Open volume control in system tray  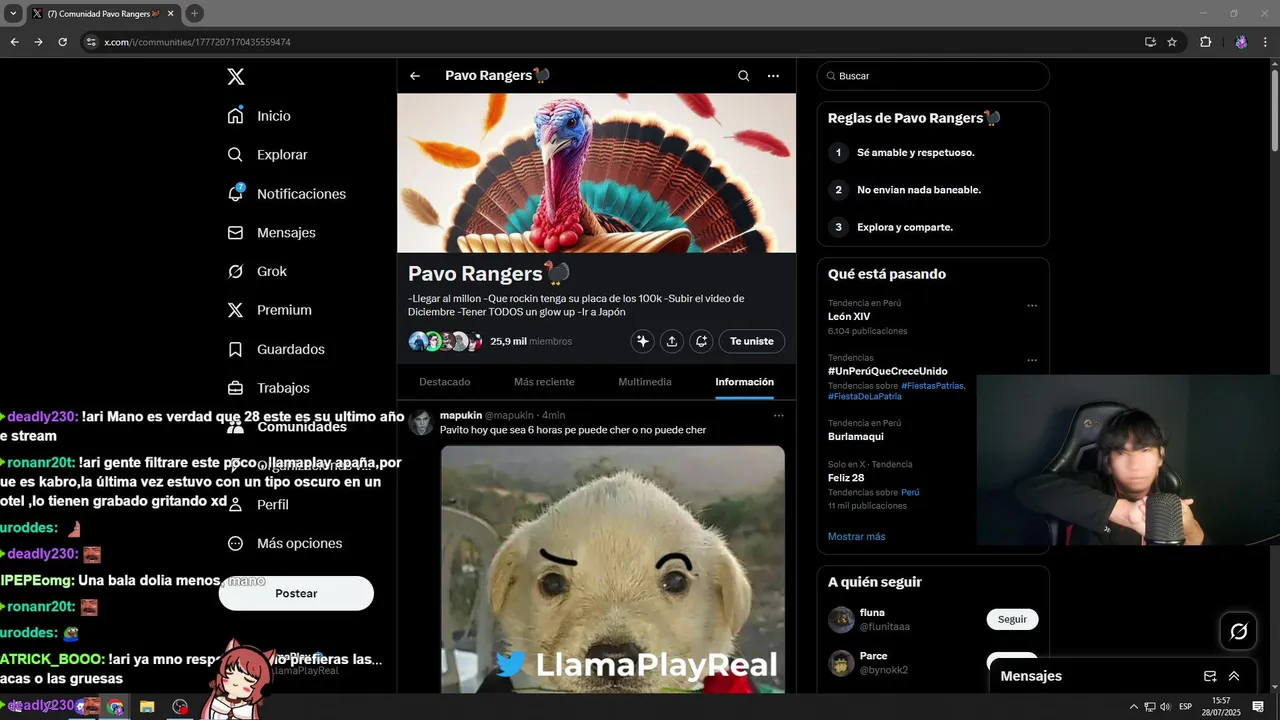(x=1166, y=707)
